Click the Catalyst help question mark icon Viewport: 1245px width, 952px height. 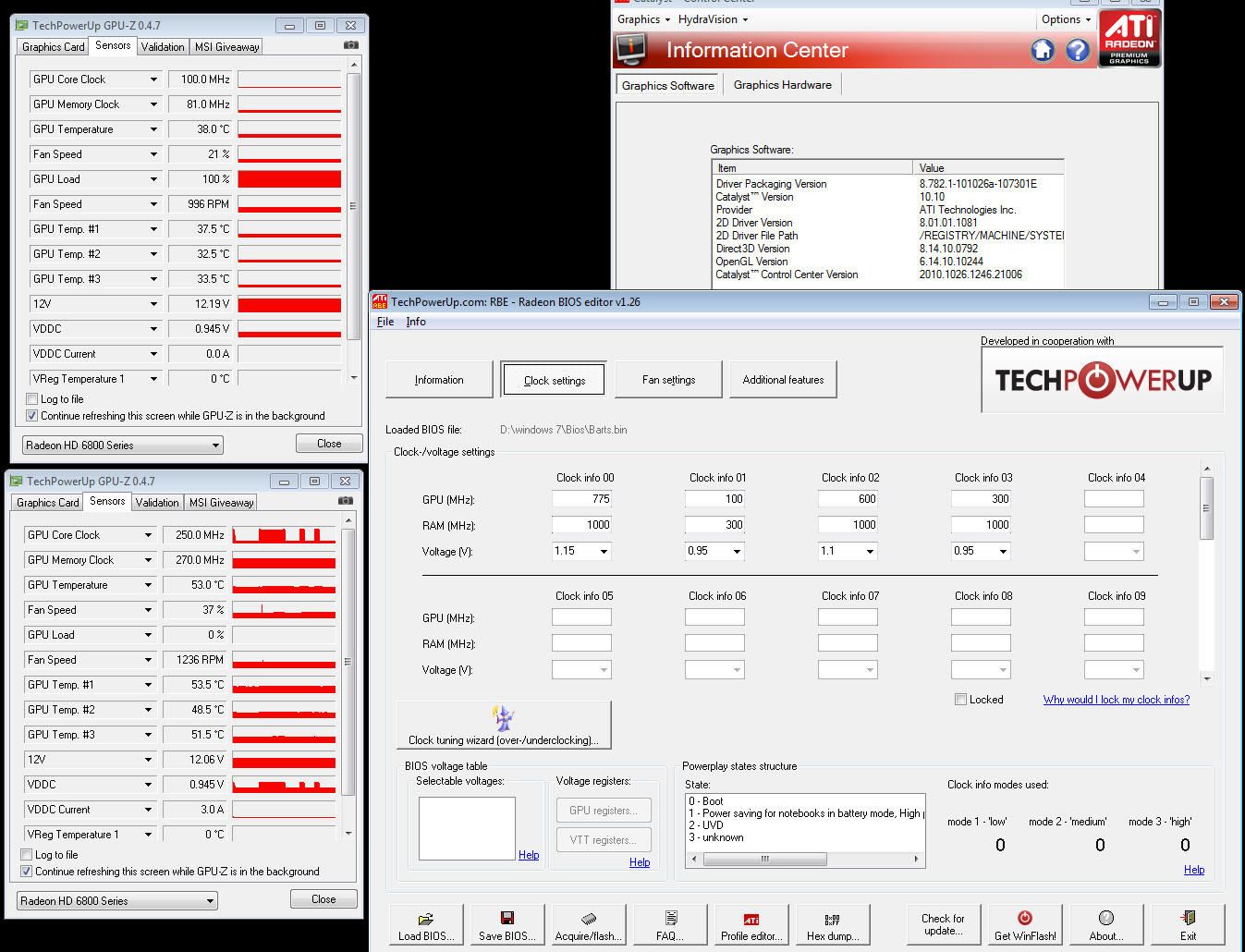1078,50
